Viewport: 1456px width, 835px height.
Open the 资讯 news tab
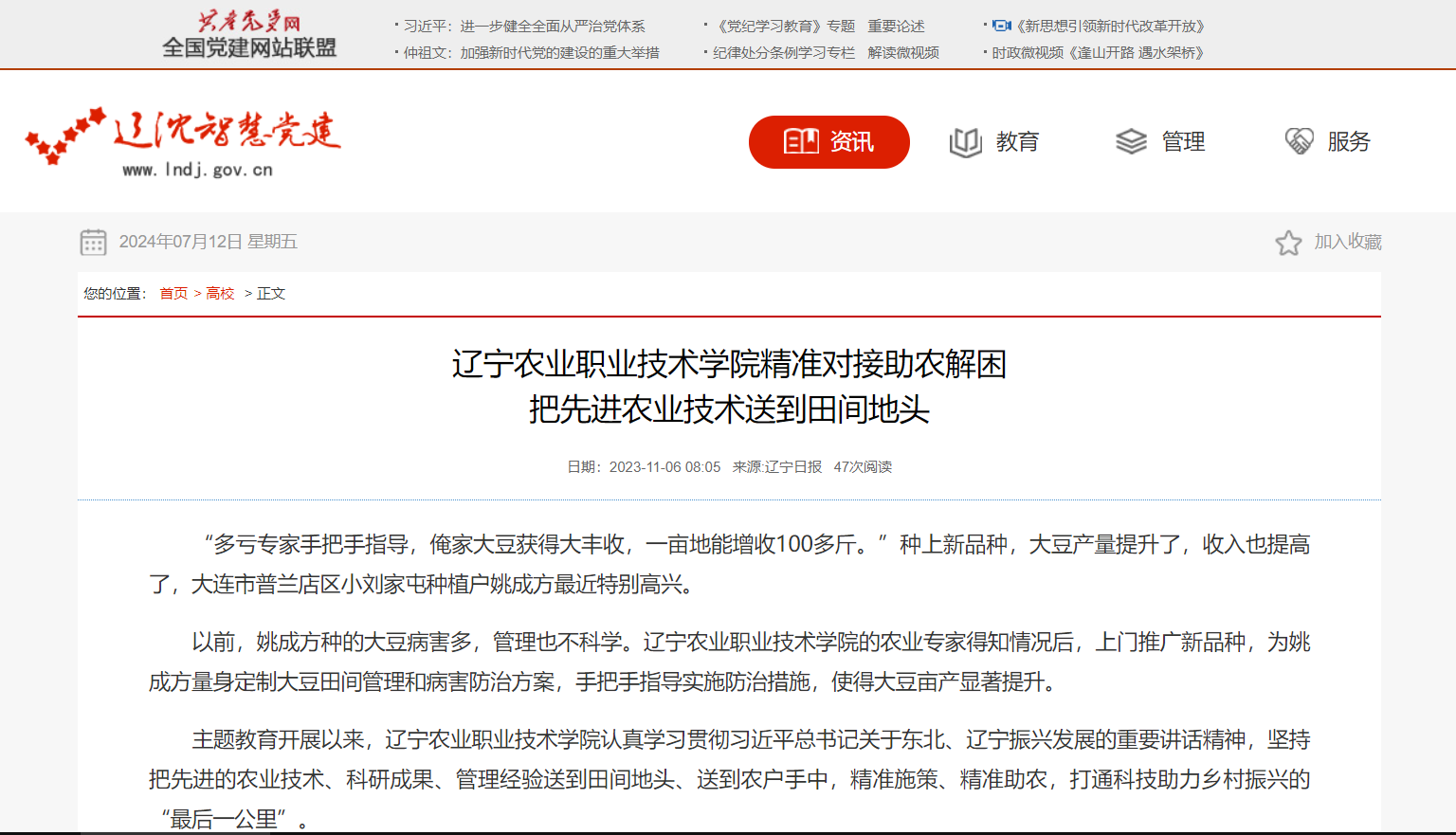click(829, 142)
